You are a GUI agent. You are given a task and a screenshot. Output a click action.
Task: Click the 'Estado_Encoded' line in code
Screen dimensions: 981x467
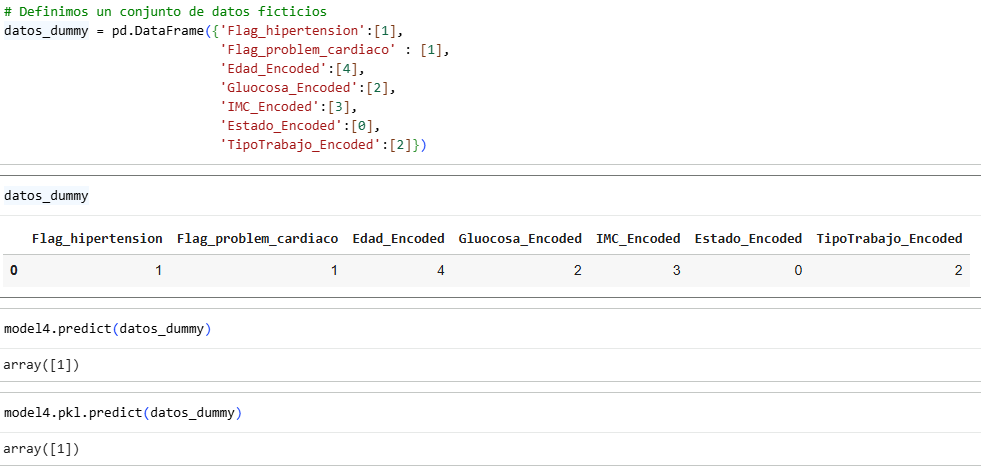pos(300,126)
